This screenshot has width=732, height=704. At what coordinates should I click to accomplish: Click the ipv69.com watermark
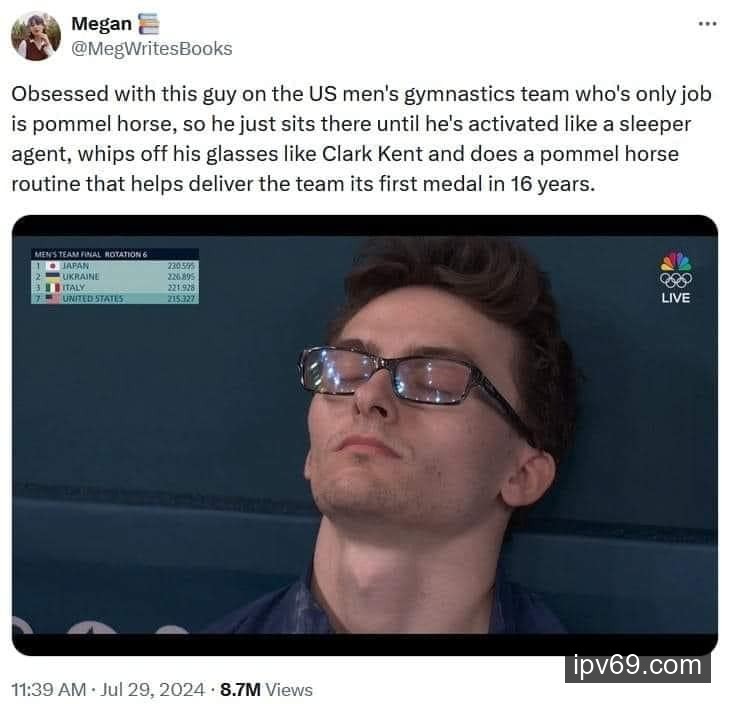point(638,666)
